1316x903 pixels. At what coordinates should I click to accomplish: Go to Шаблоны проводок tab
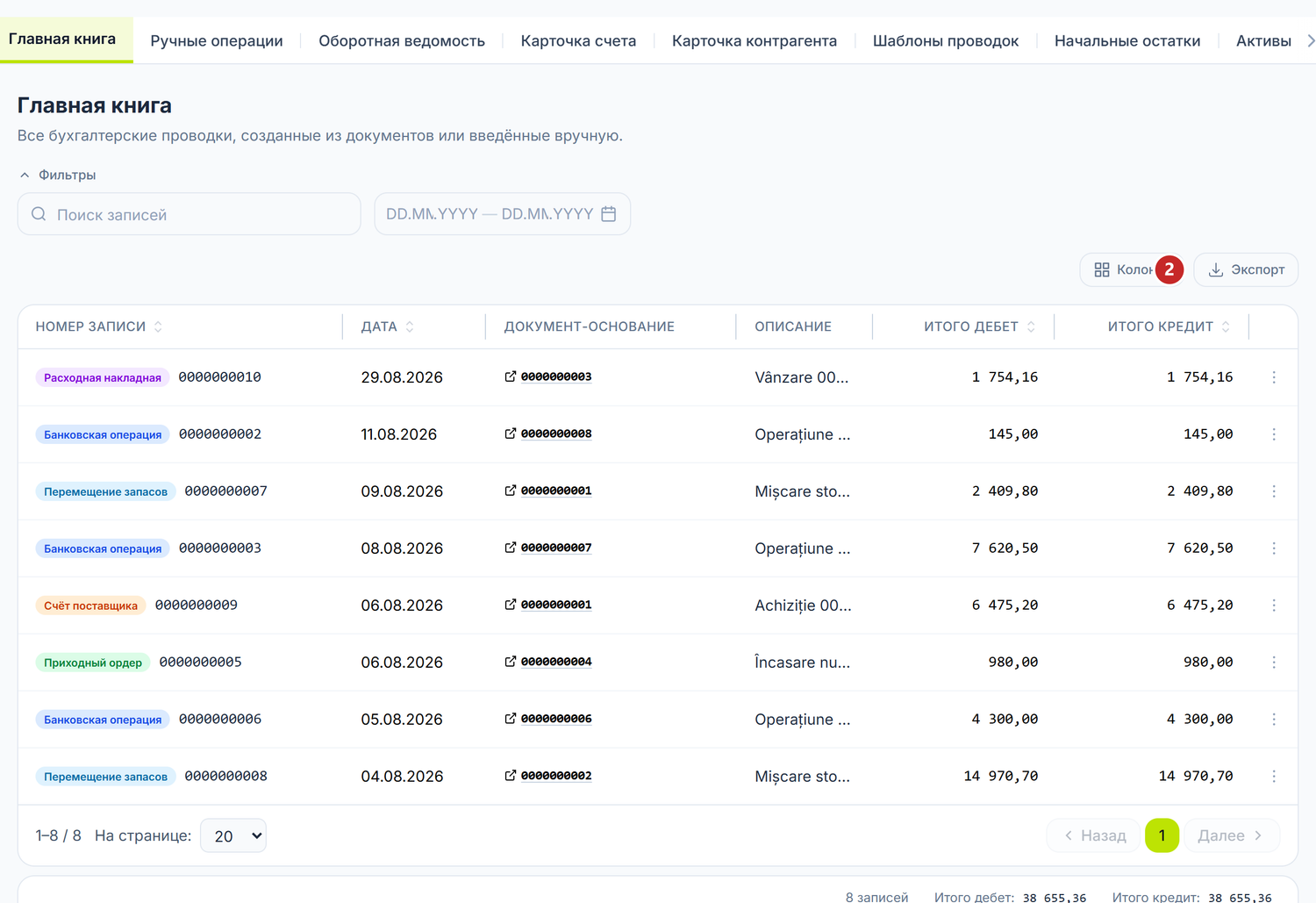pyautogui.click(x=946, y=40)
